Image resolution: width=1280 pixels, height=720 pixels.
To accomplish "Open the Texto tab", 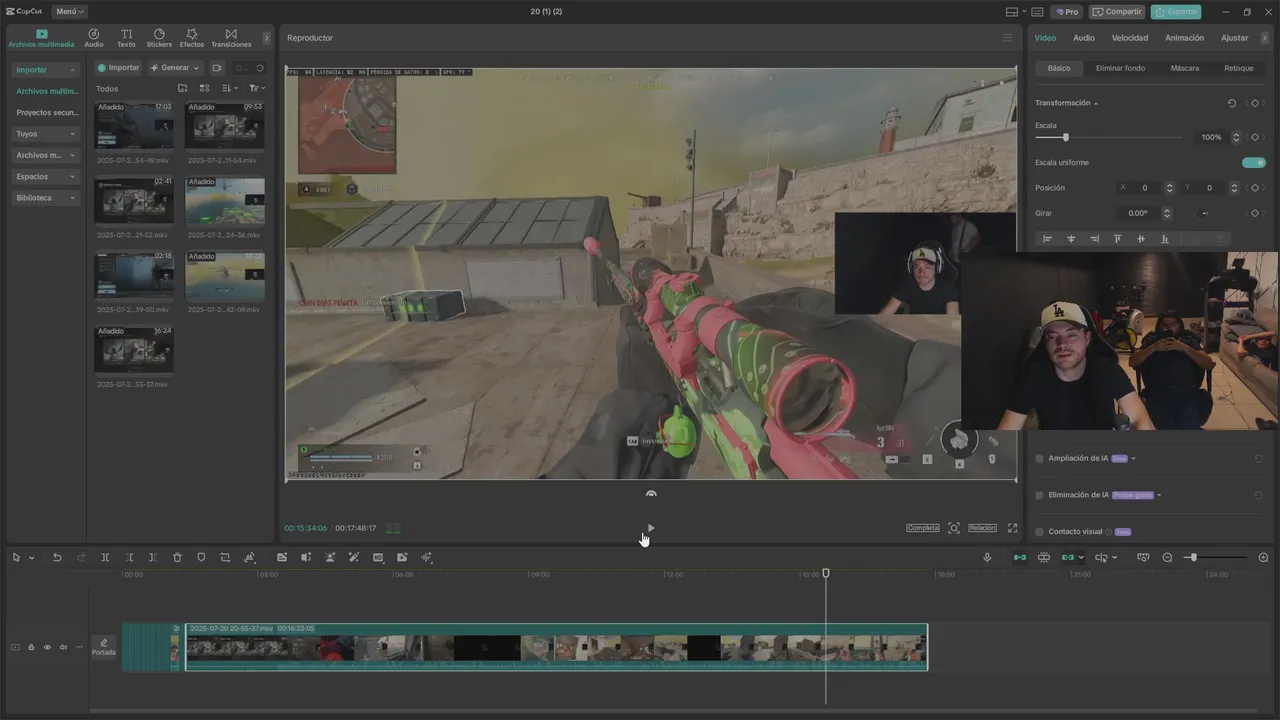I will click(x=126, y=38).
